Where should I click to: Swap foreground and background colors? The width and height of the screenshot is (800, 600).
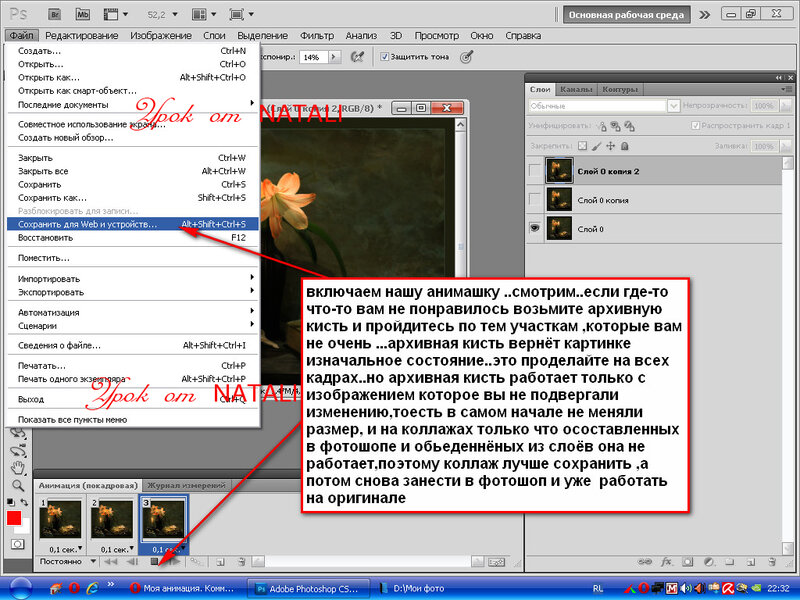click(x=24, y=501)
